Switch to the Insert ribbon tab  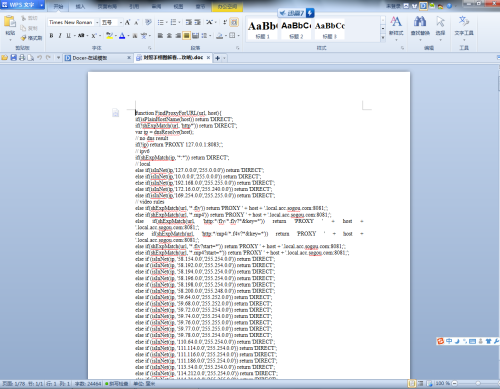[80, 6]
